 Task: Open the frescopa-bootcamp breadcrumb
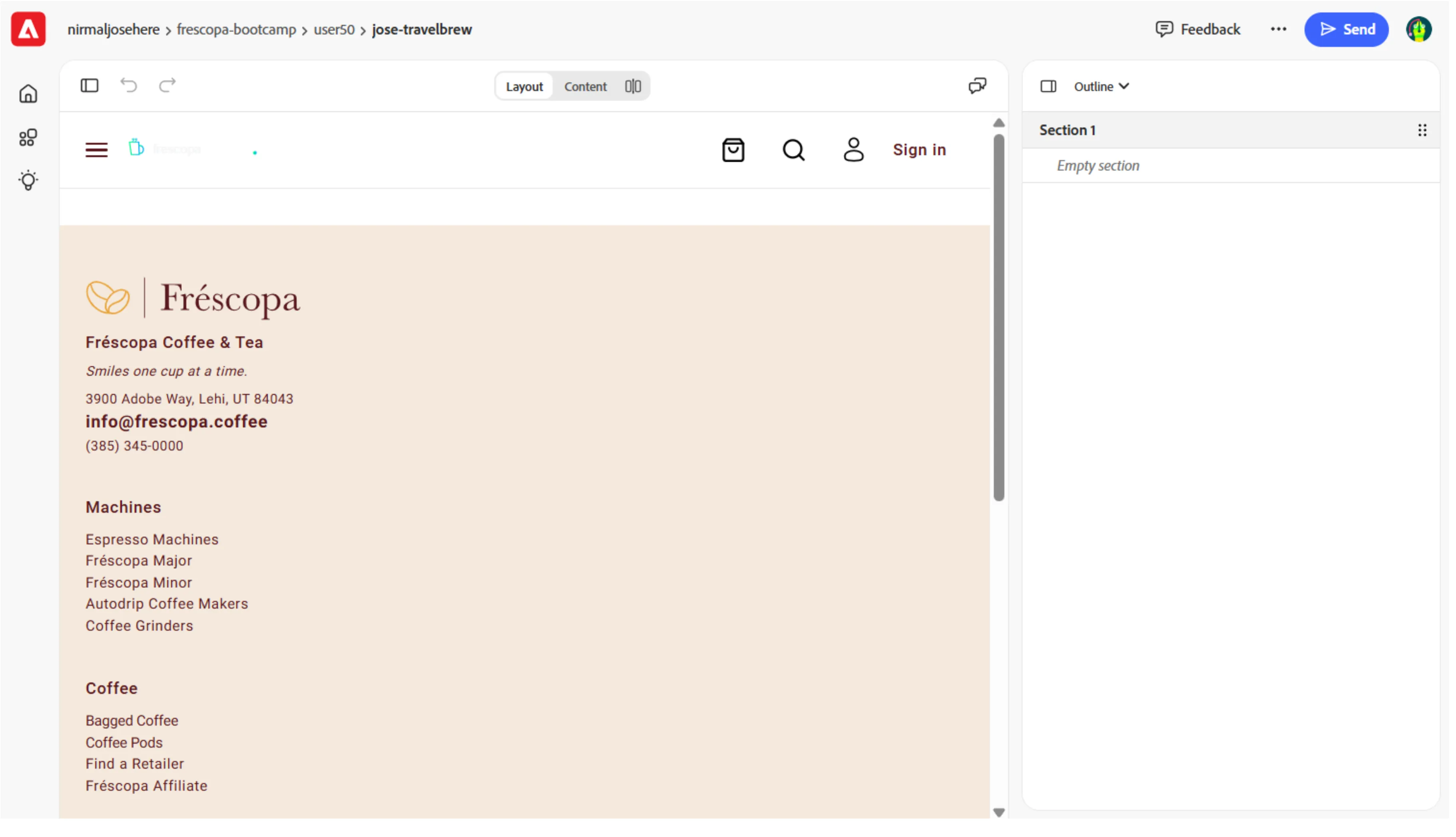point(237,29)
